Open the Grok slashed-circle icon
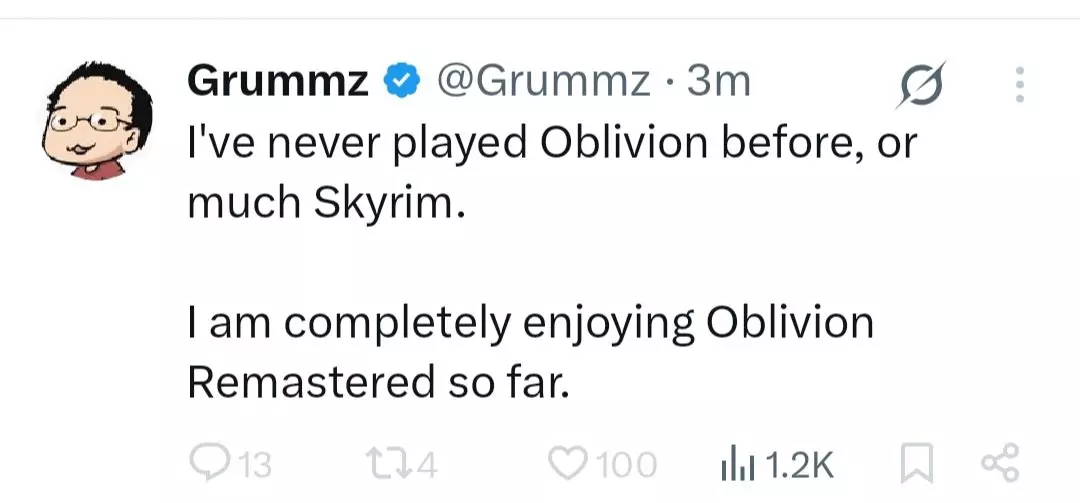 [918, 87]
